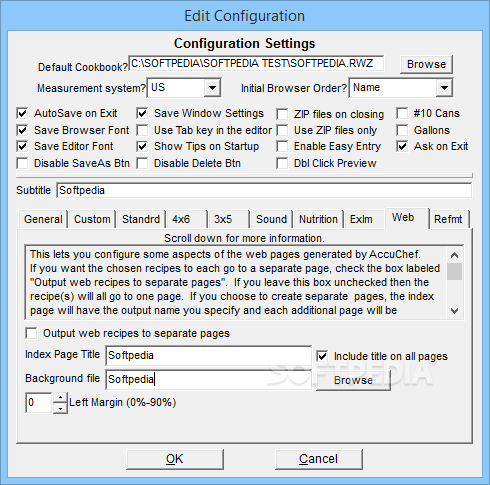
Task: Uncheck Ask on Exit
Action: pos(402,146)
